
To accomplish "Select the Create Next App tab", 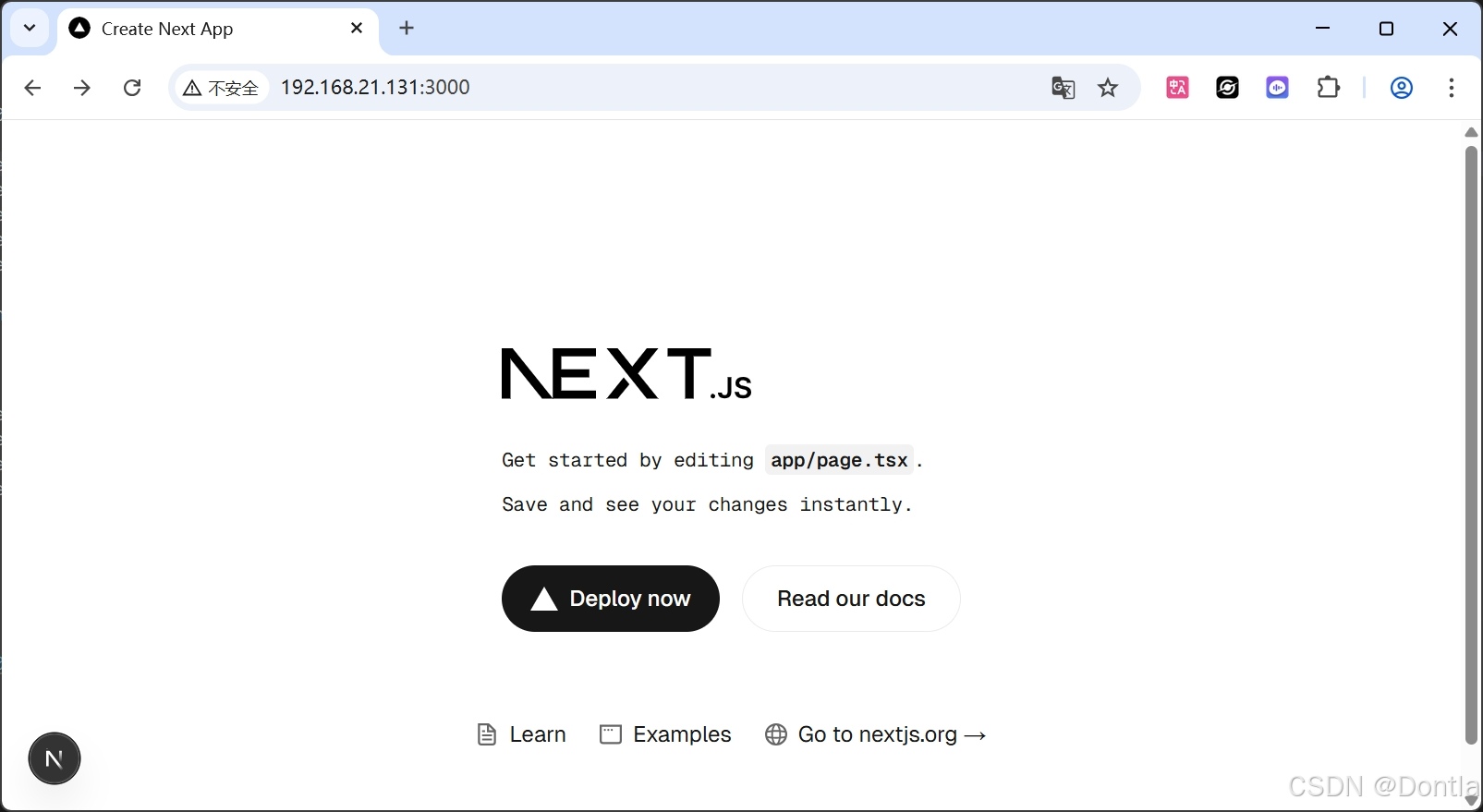I will click(218, 29).
